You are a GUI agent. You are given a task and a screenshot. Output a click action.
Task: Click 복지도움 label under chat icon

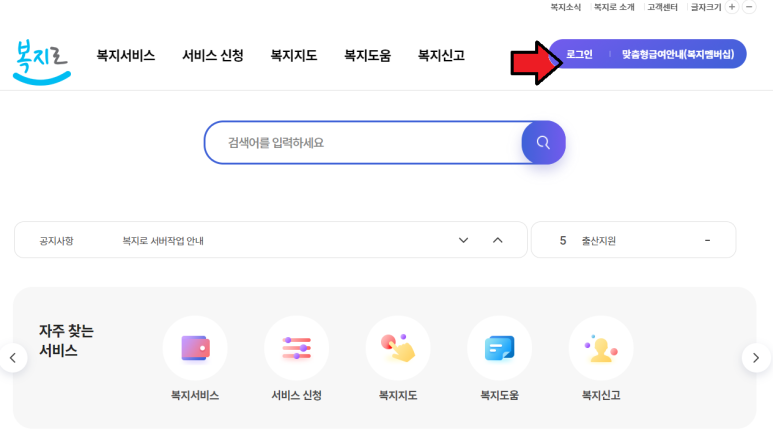click(x=500, y=395)
